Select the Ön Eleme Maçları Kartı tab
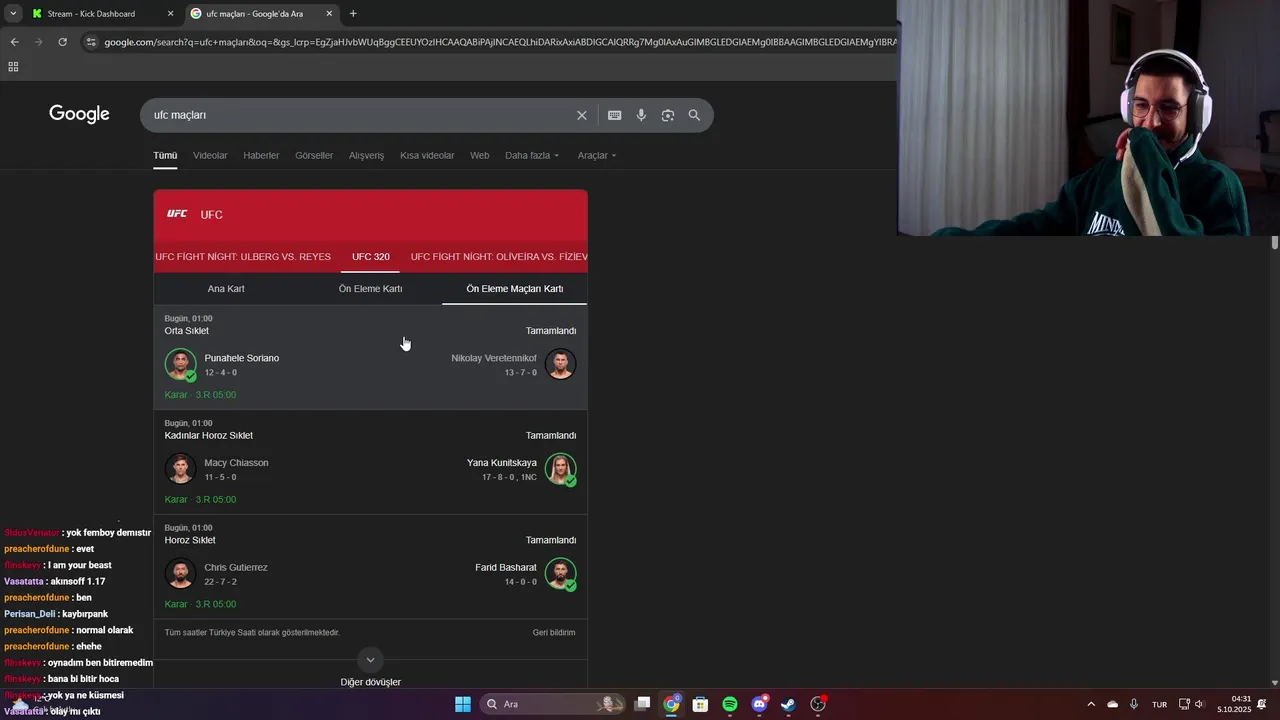The image size is (1280, 720). pyautogui.click(x=515, y=289)
